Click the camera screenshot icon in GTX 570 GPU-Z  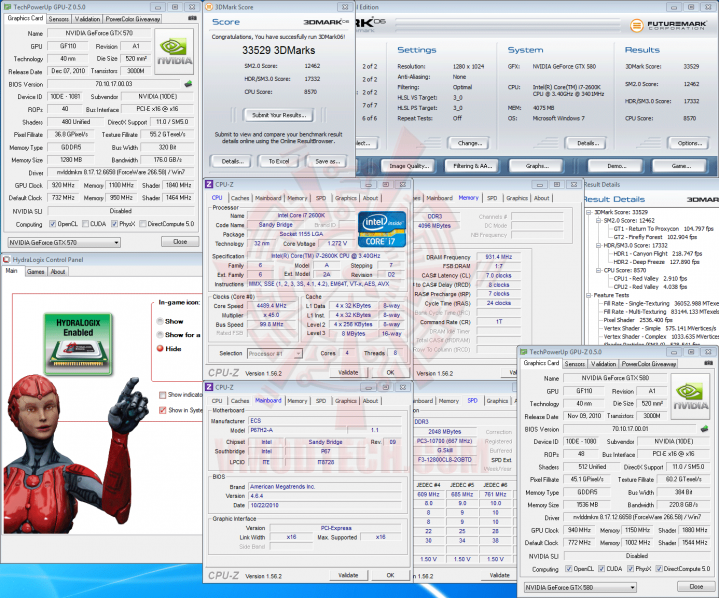point(193,18)
